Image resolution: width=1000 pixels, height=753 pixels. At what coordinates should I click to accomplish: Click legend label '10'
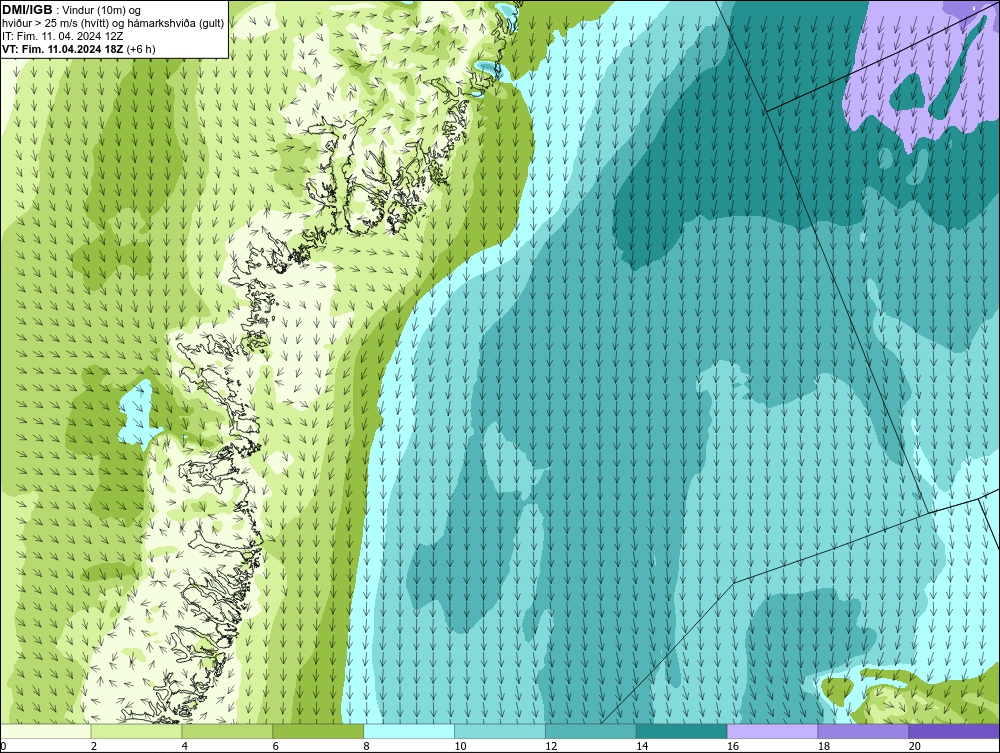460,746
